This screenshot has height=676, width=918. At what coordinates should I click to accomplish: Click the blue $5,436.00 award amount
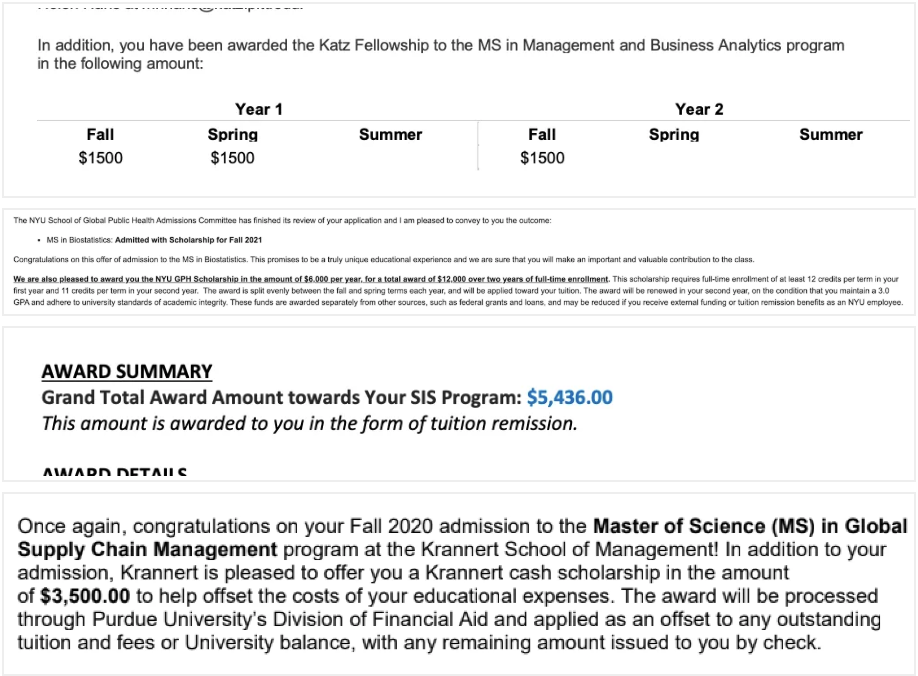tap(569, 397)
